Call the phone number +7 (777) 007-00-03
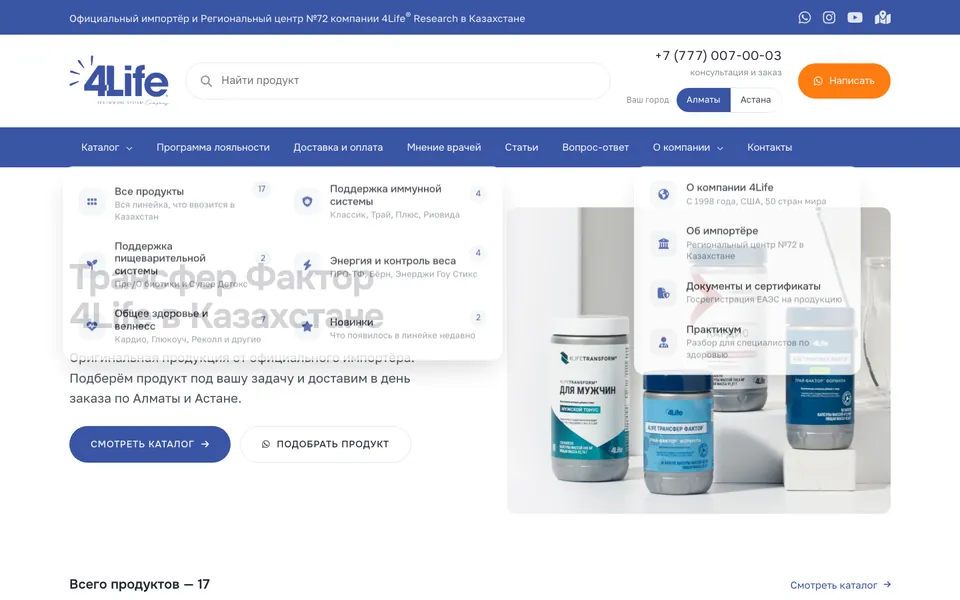The image size is (960, 600). point(718,56)
